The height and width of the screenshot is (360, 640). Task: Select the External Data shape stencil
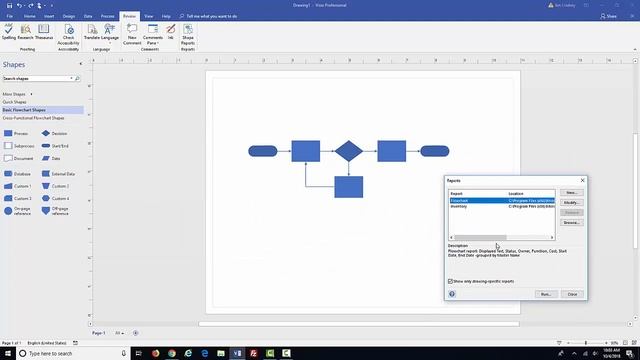(58, 174)
